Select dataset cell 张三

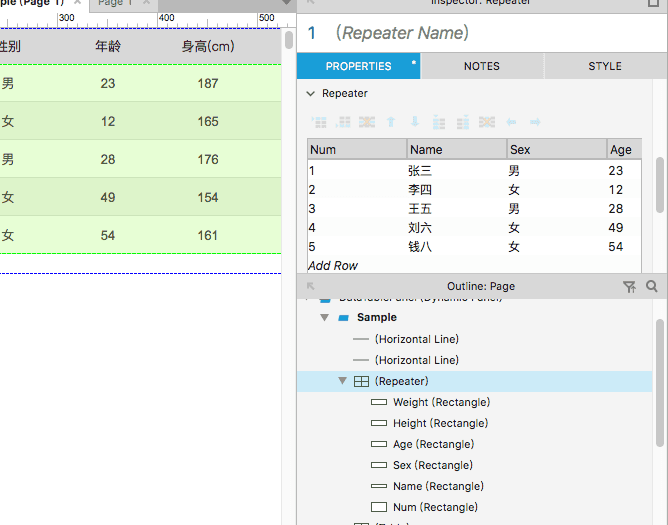point(420,171)
